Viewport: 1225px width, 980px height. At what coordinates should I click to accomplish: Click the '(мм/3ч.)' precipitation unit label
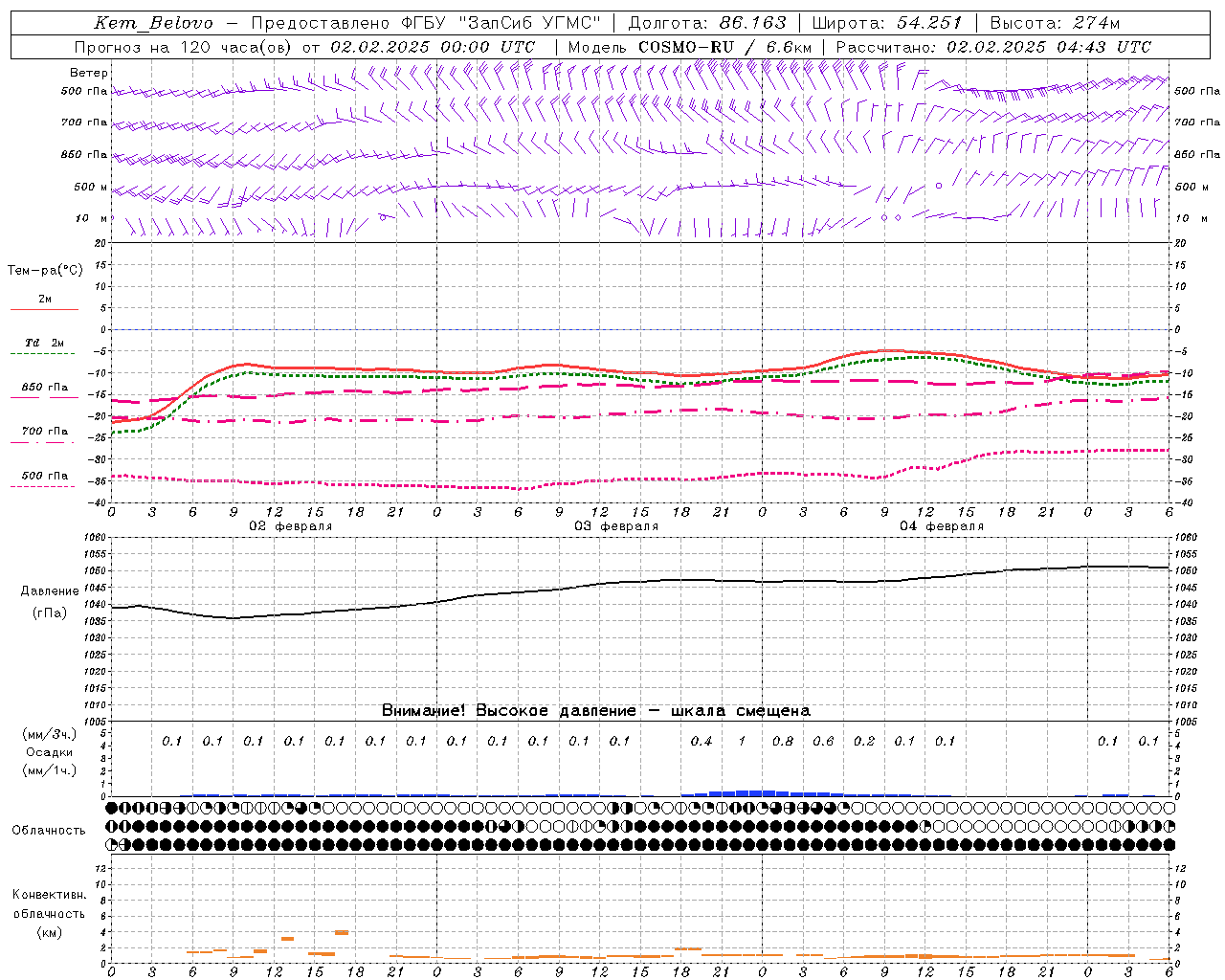click(x=50, y=734)
